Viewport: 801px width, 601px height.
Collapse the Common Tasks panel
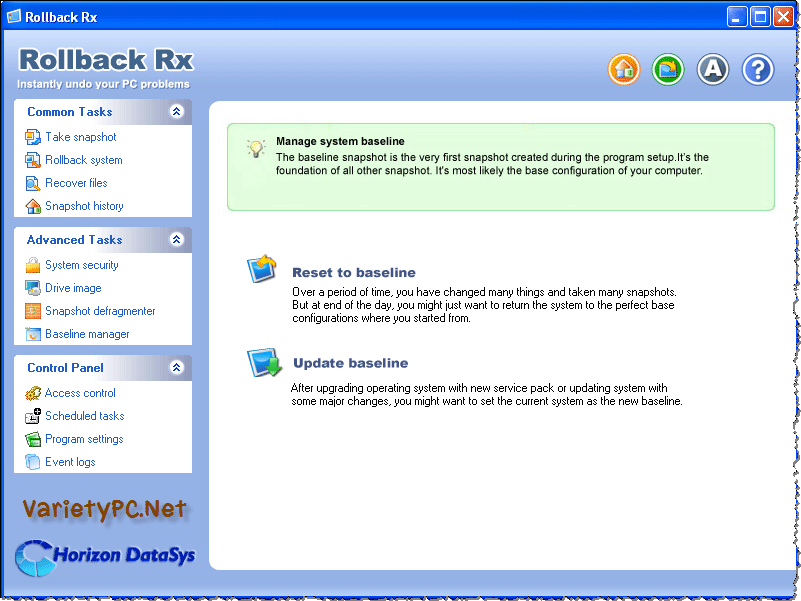(x=176, y=112)
